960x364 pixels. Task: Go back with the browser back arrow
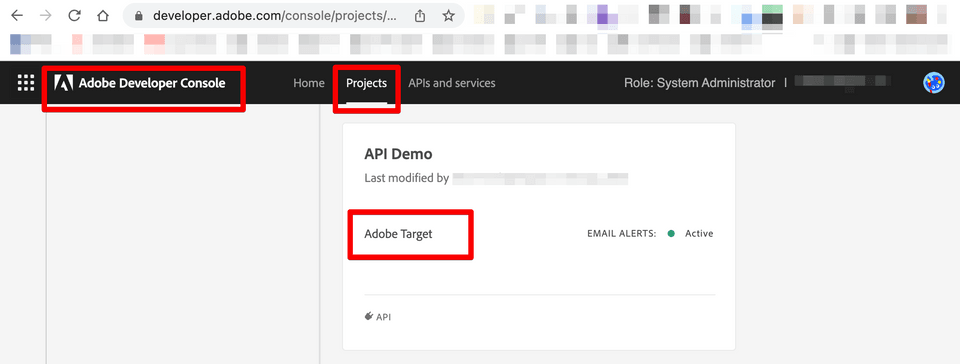(x=17, y=16)
